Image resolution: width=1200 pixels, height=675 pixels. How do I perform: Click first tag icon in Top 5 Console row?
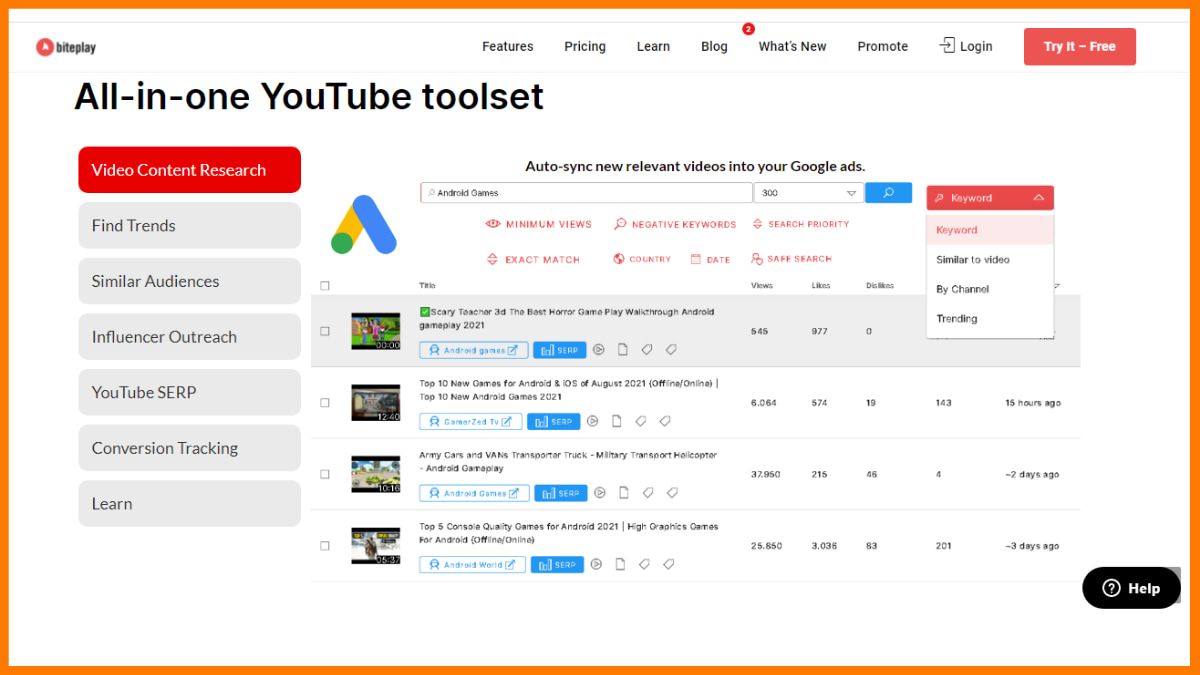pos(644,564)
